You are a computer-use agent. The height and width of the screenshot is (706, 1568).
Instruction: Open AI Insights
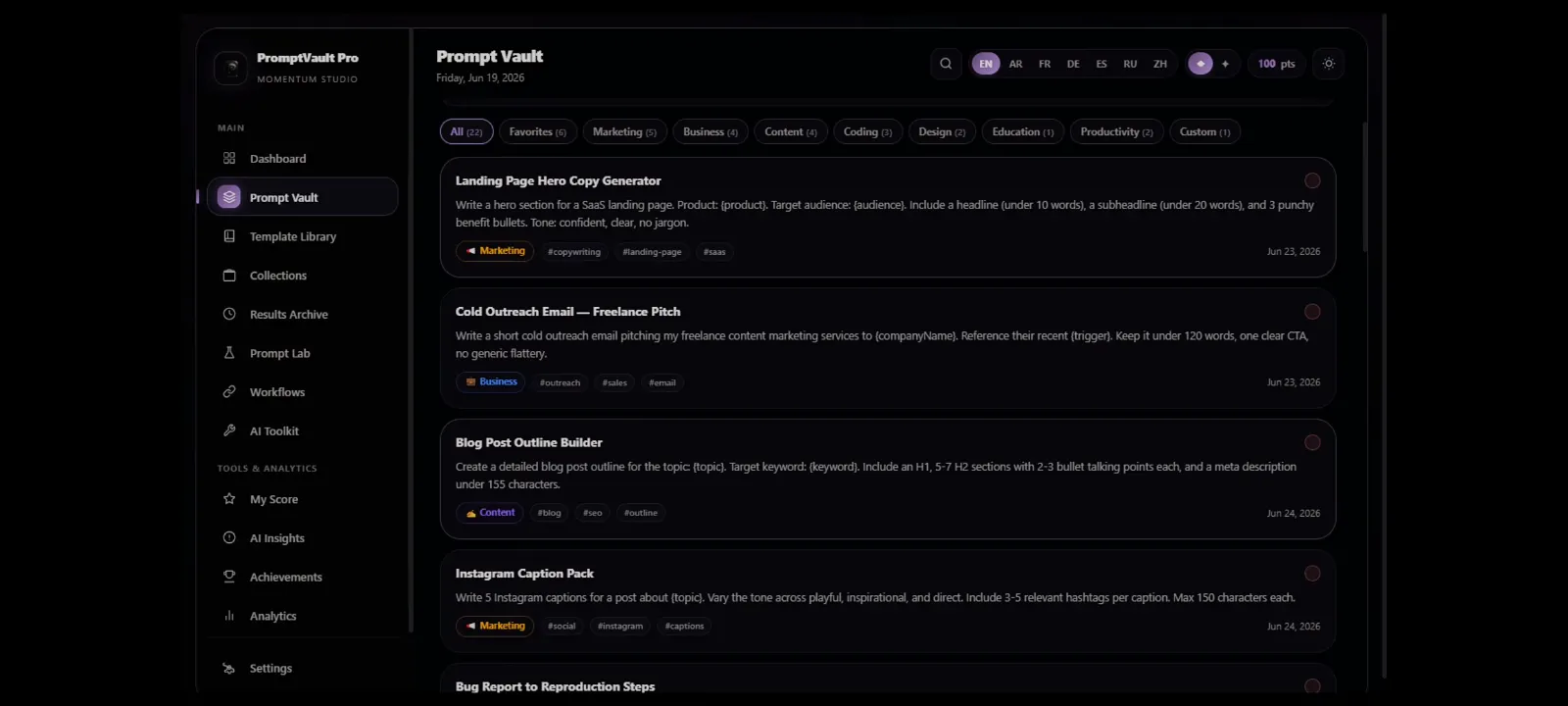point(303,538)
